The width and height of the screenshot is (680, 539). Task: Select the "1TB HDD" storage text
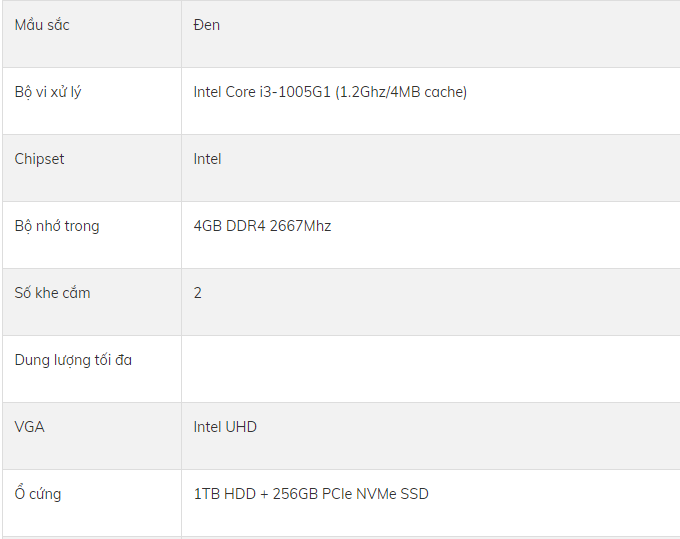pyautogui.click(x=224, y=494)
